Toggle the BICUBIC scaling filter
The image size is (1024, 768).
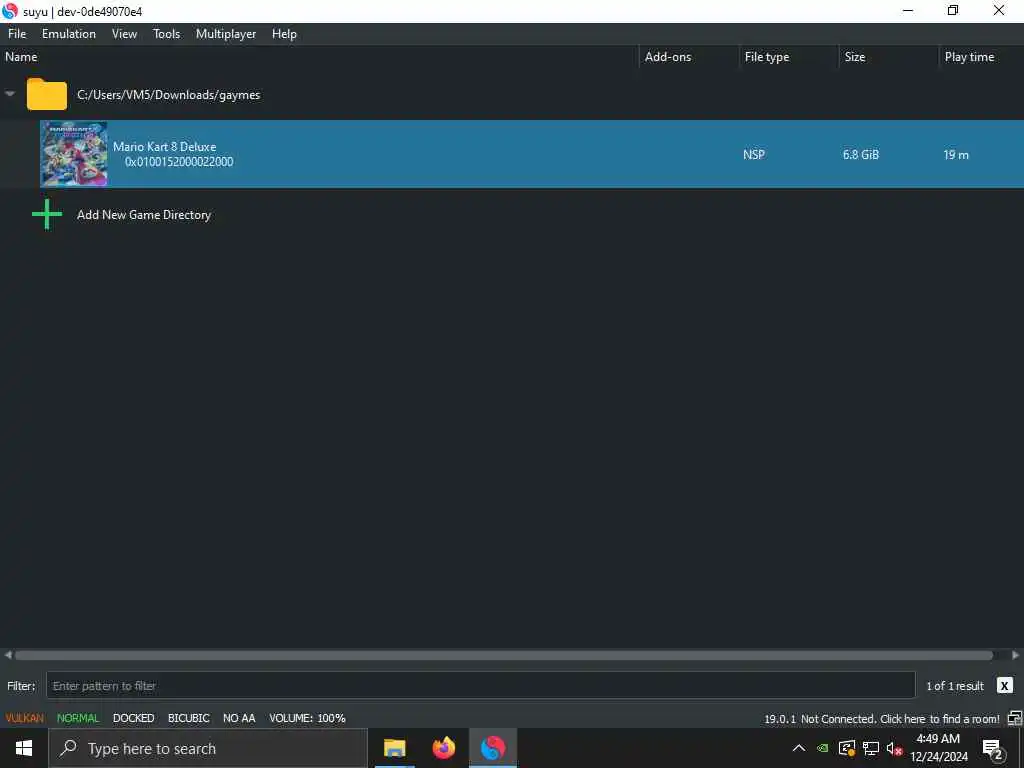[x=189, y=718]
